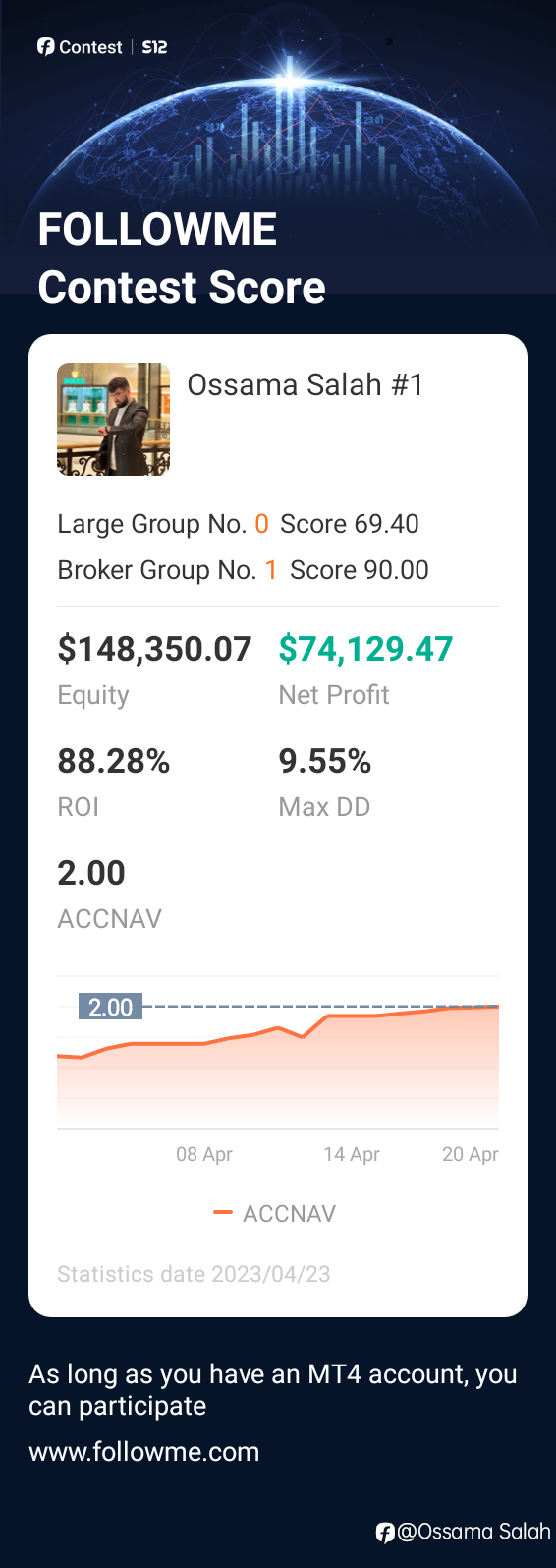Select the Score 69.40 text
The width and height of the screenshot is (556, 1568).
(350, 524)
